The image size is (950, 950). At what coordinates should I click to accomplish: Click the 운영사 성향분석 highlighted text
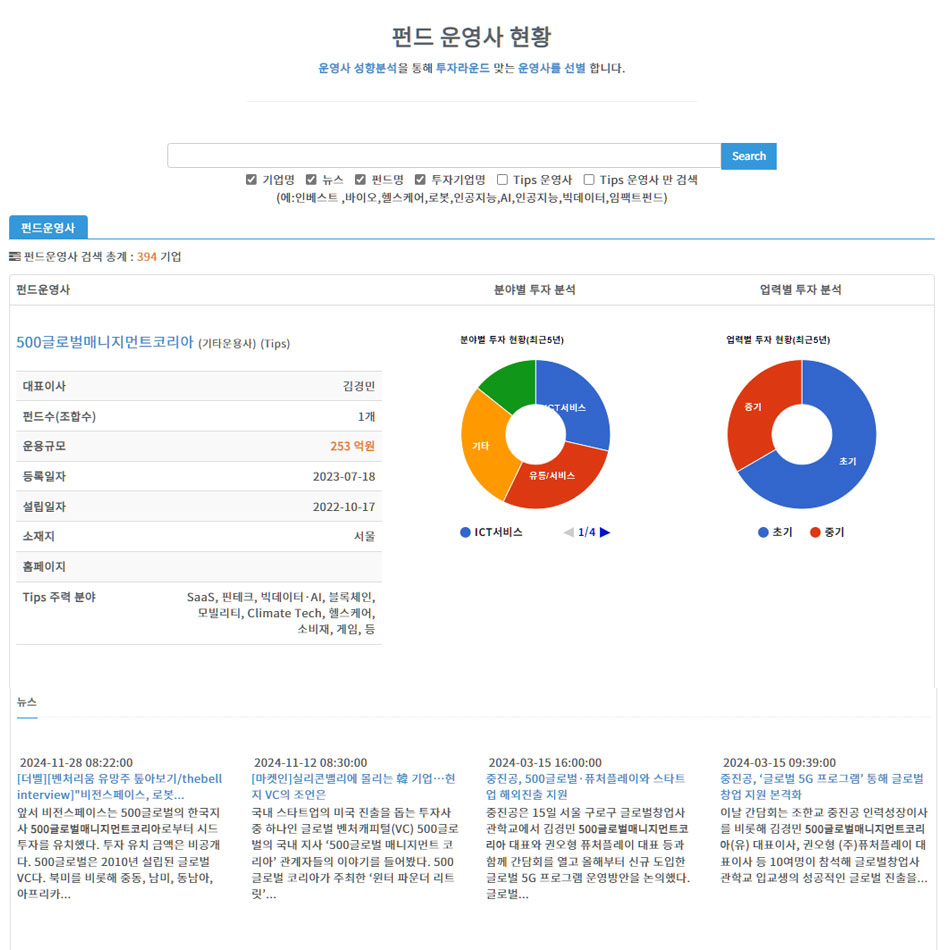point(357,68)
